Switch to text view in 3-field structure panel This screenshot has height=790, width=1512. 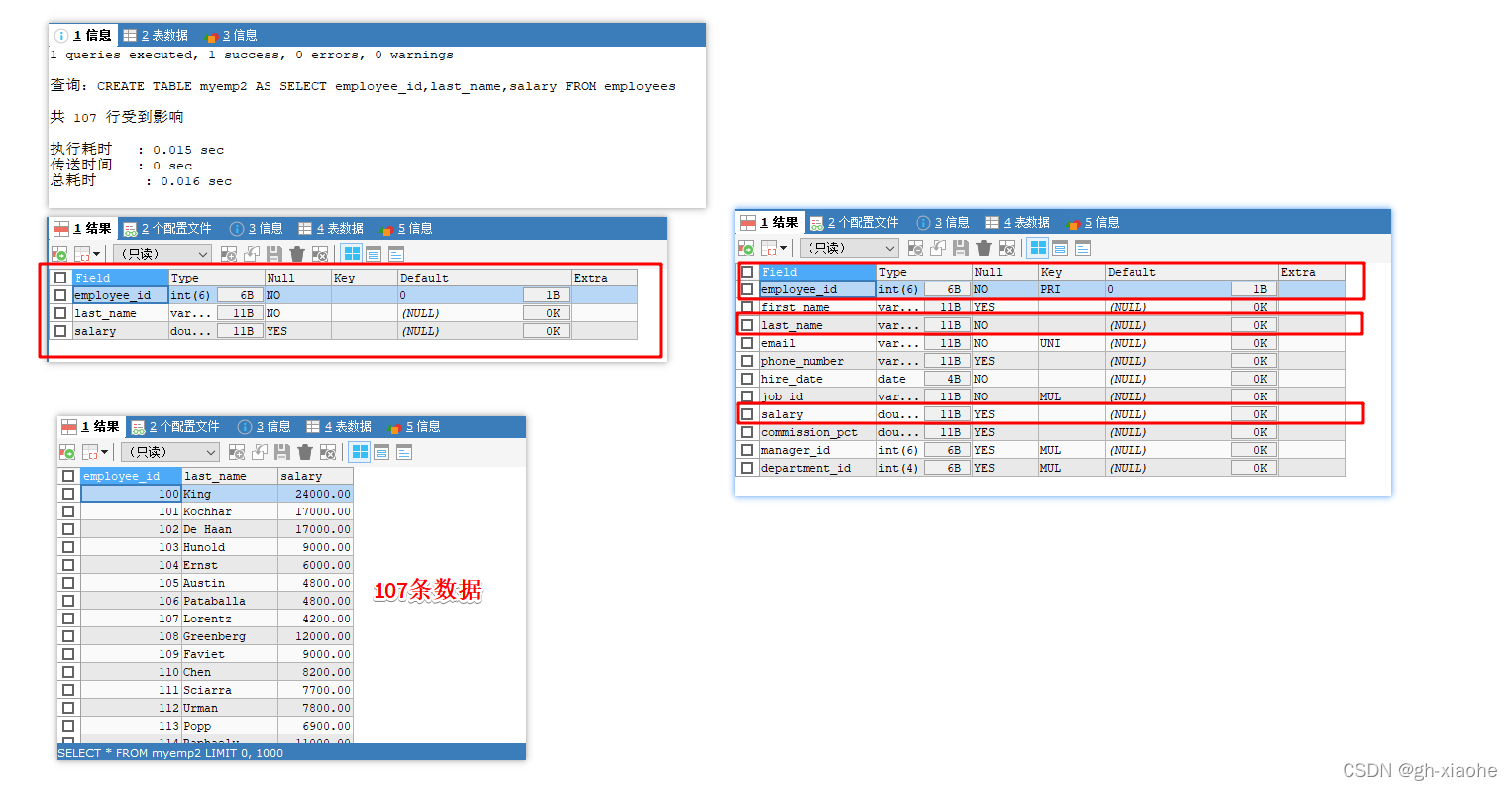(x=396, y=254)
